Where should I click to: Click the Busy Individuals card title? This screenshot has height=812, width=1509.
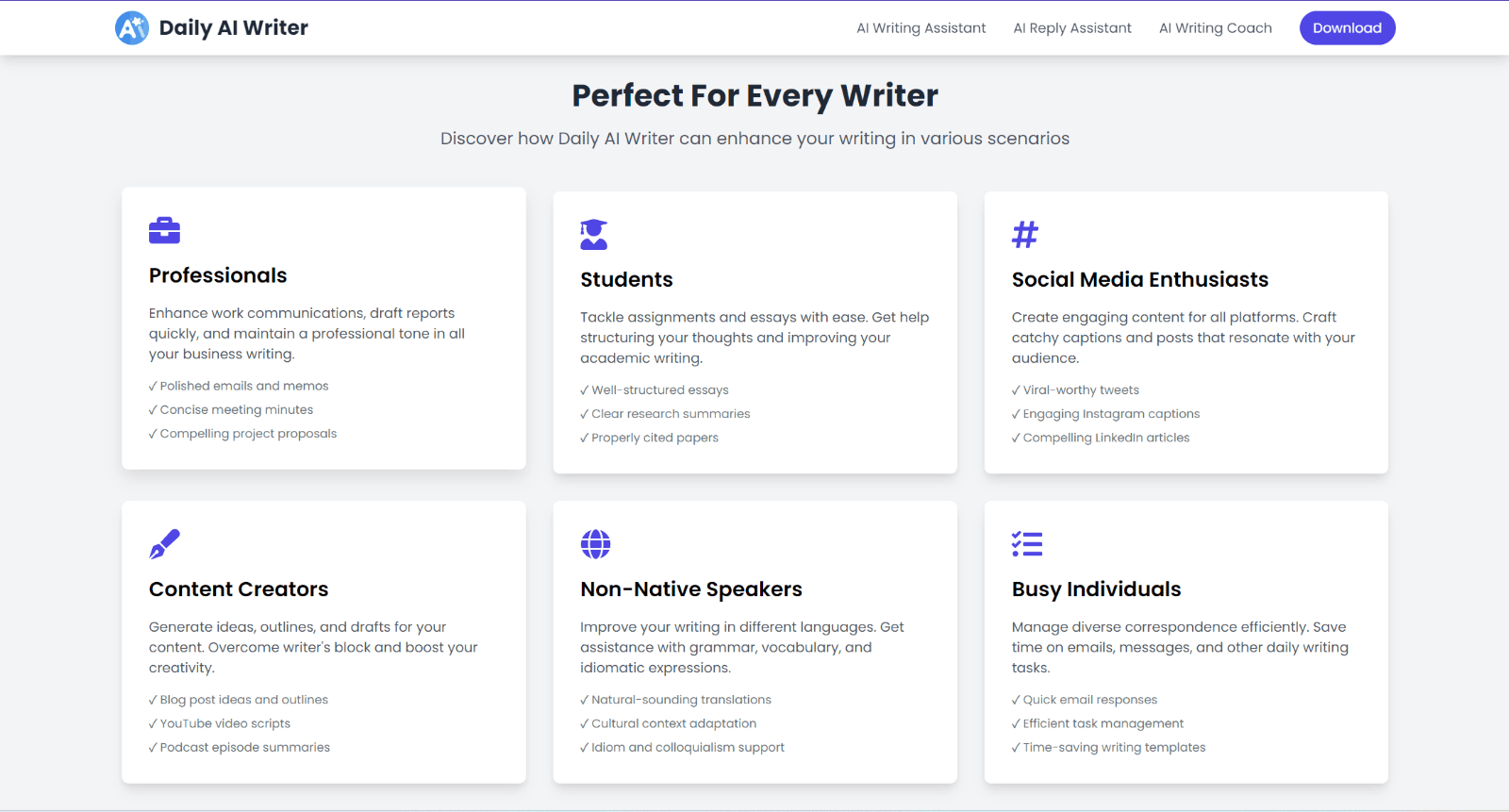coord(1096,589)
